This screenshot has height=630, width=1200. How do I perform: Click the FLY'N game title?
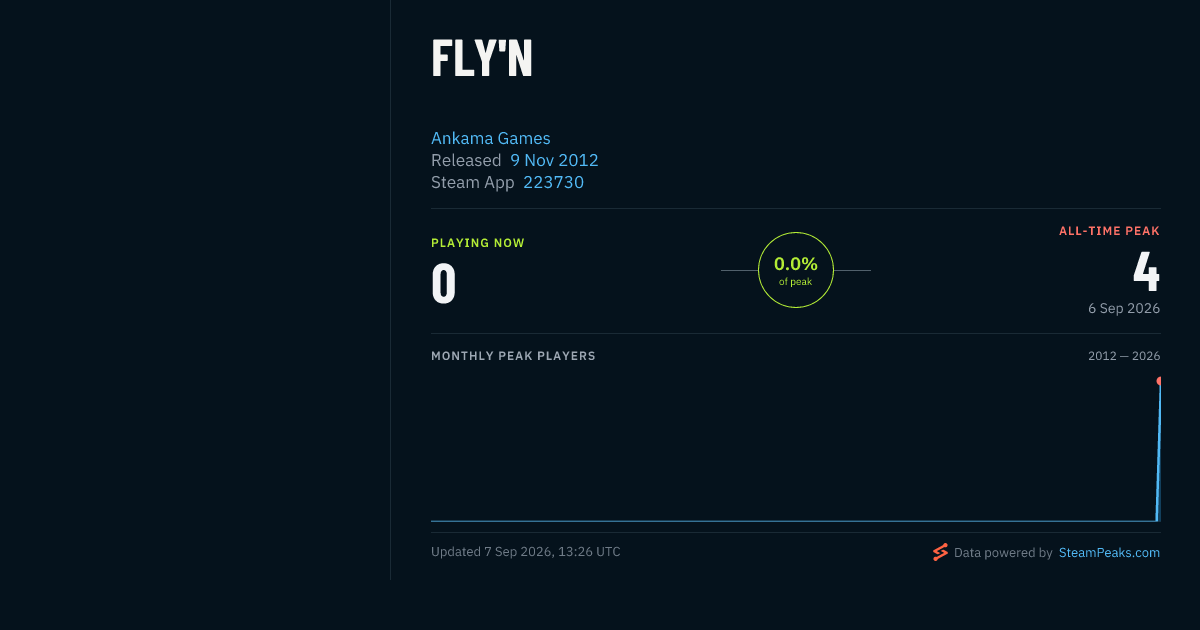(482, 59)
